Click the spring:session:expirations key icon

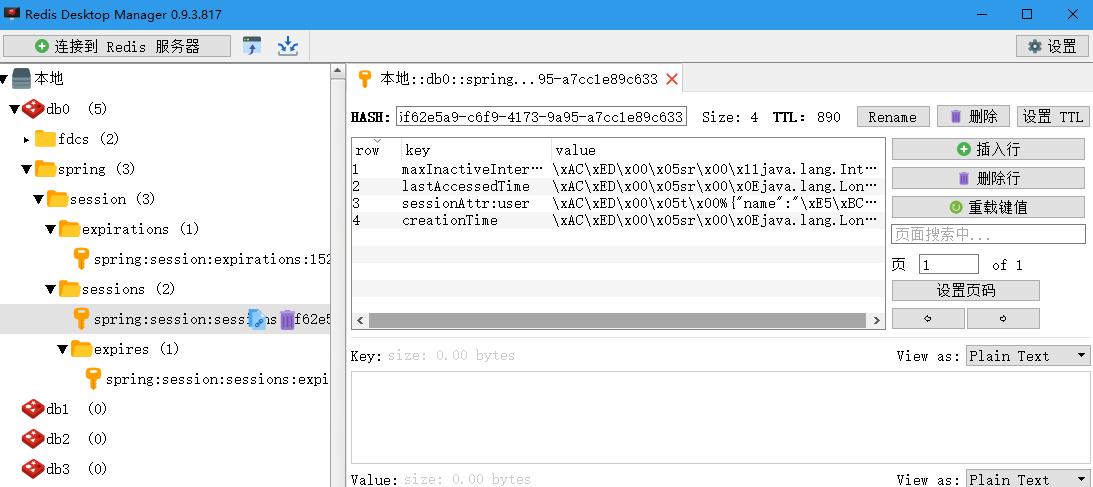pyautogui.click(x=82, y=259)
